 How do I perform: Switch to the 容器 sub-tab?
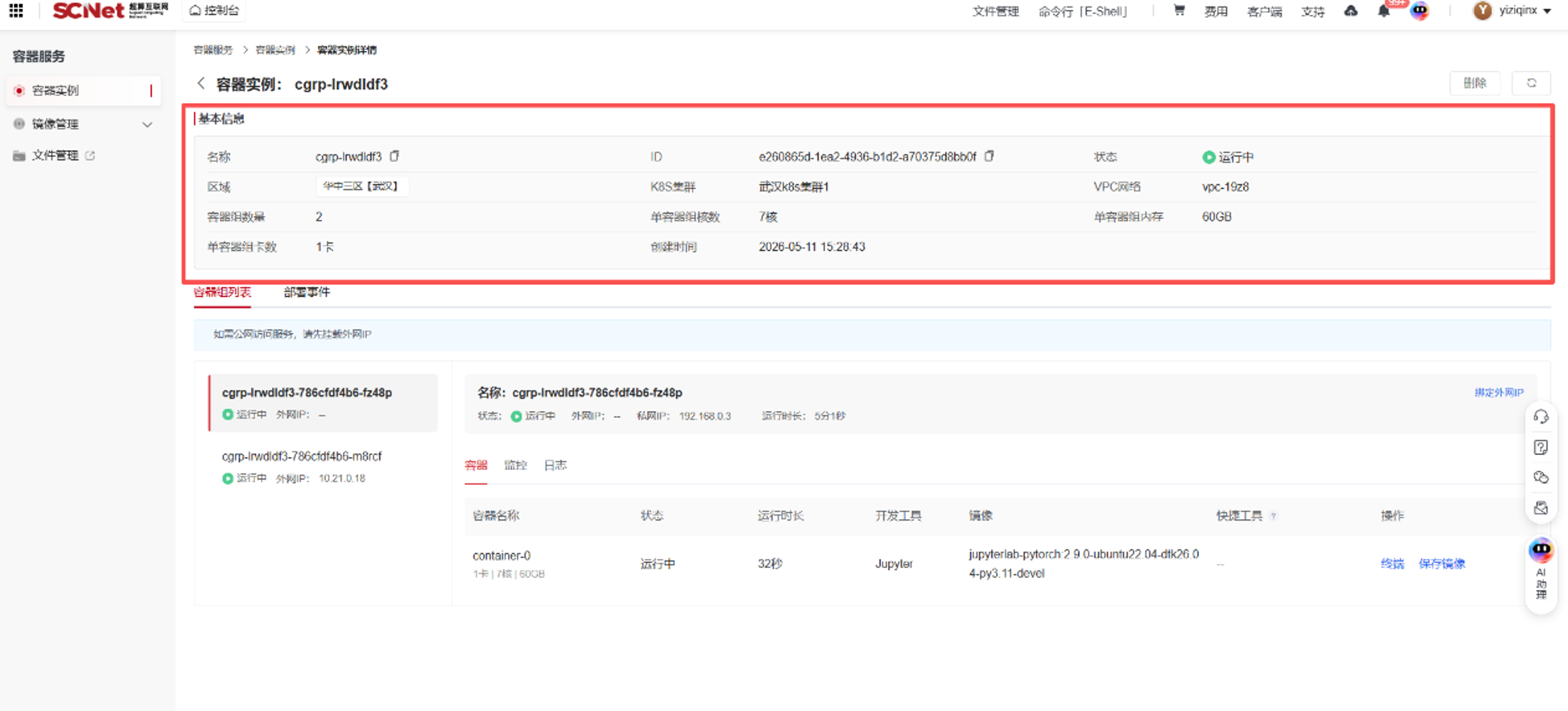tap(476, 466)
